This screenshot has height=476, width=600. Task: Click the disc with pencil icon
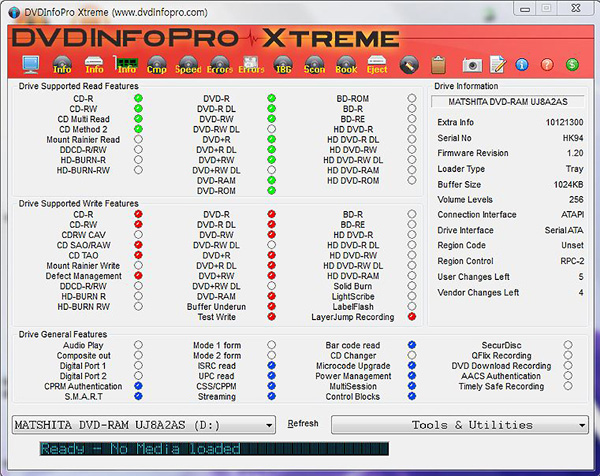click(409, 65)
